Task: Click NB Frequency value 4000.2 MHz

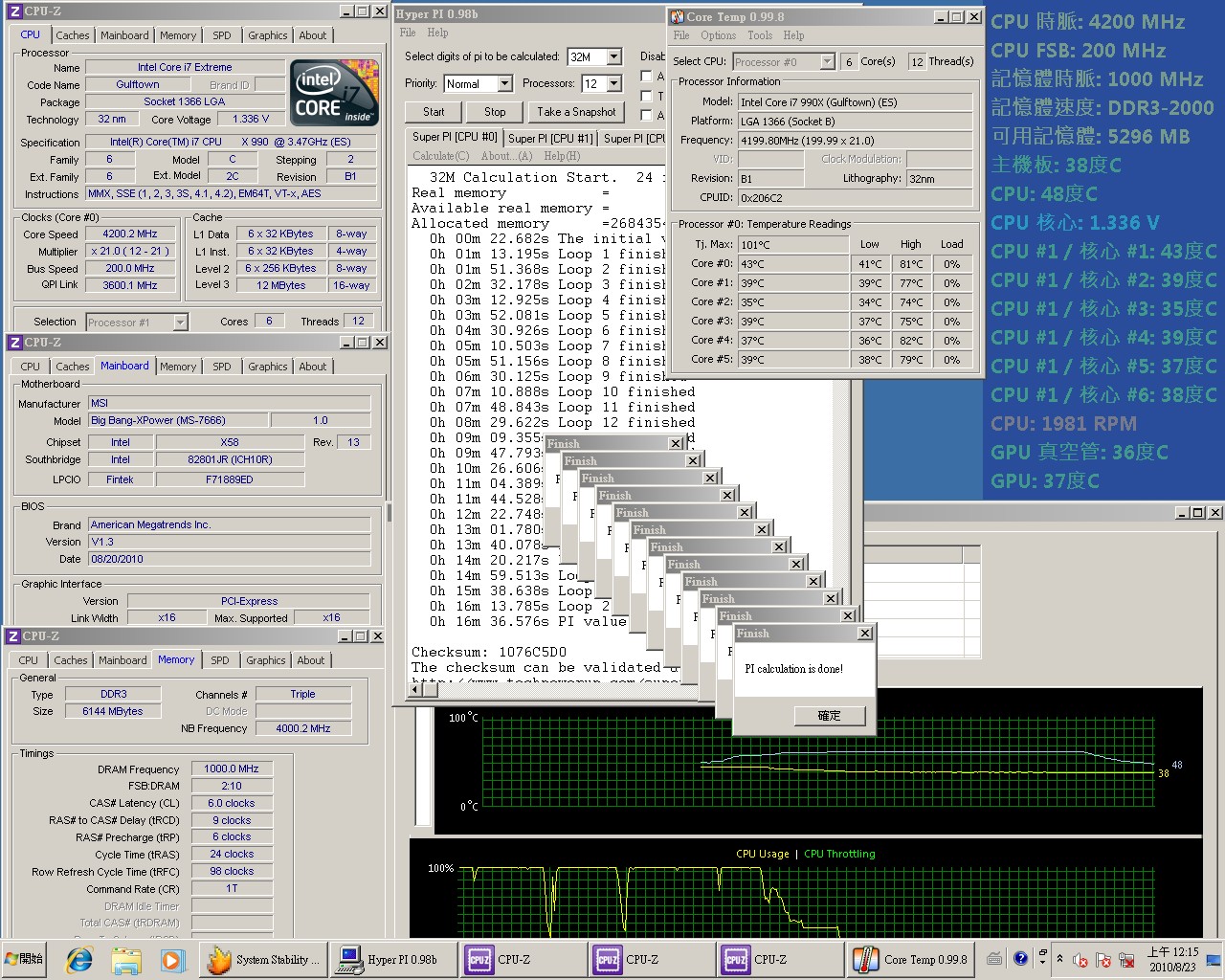Action: pos(303,728)
